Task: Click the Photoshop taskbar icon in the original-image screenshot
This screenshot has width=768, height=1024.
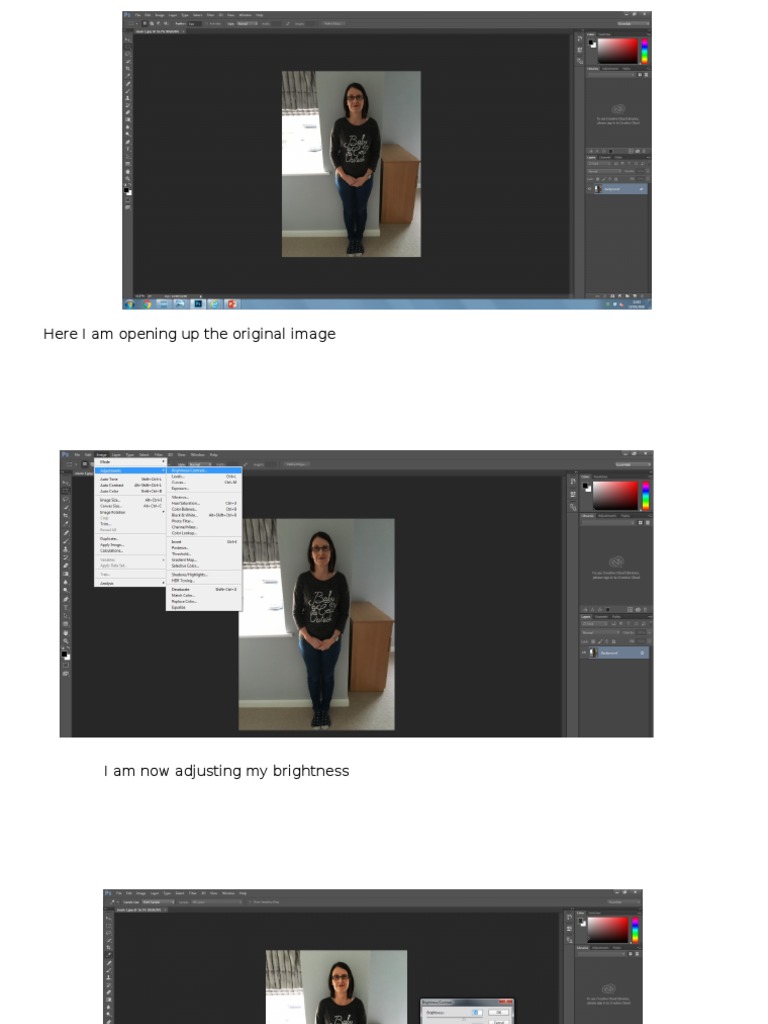Action: tap(198, 304)
